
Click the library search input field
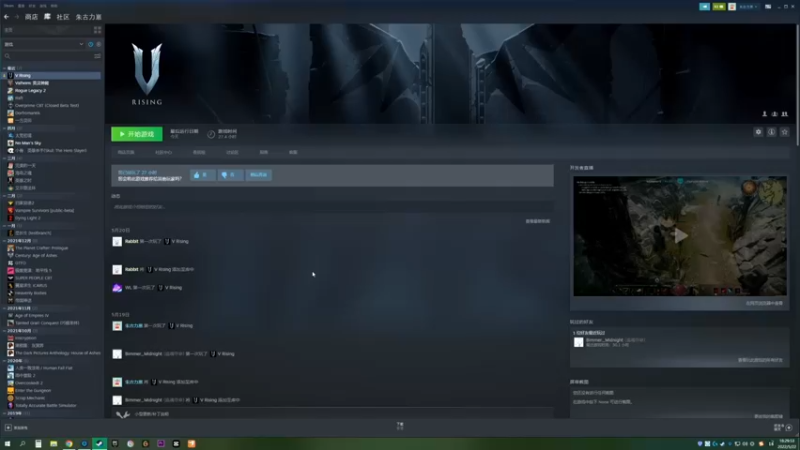[50, 56]
